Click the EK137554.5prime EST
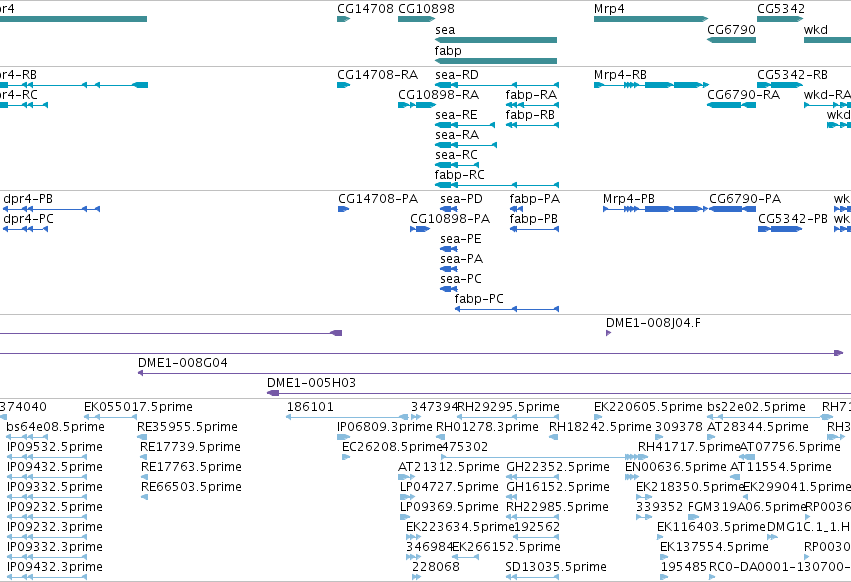This screenshot has height=582, width=851. pos(664,557)
